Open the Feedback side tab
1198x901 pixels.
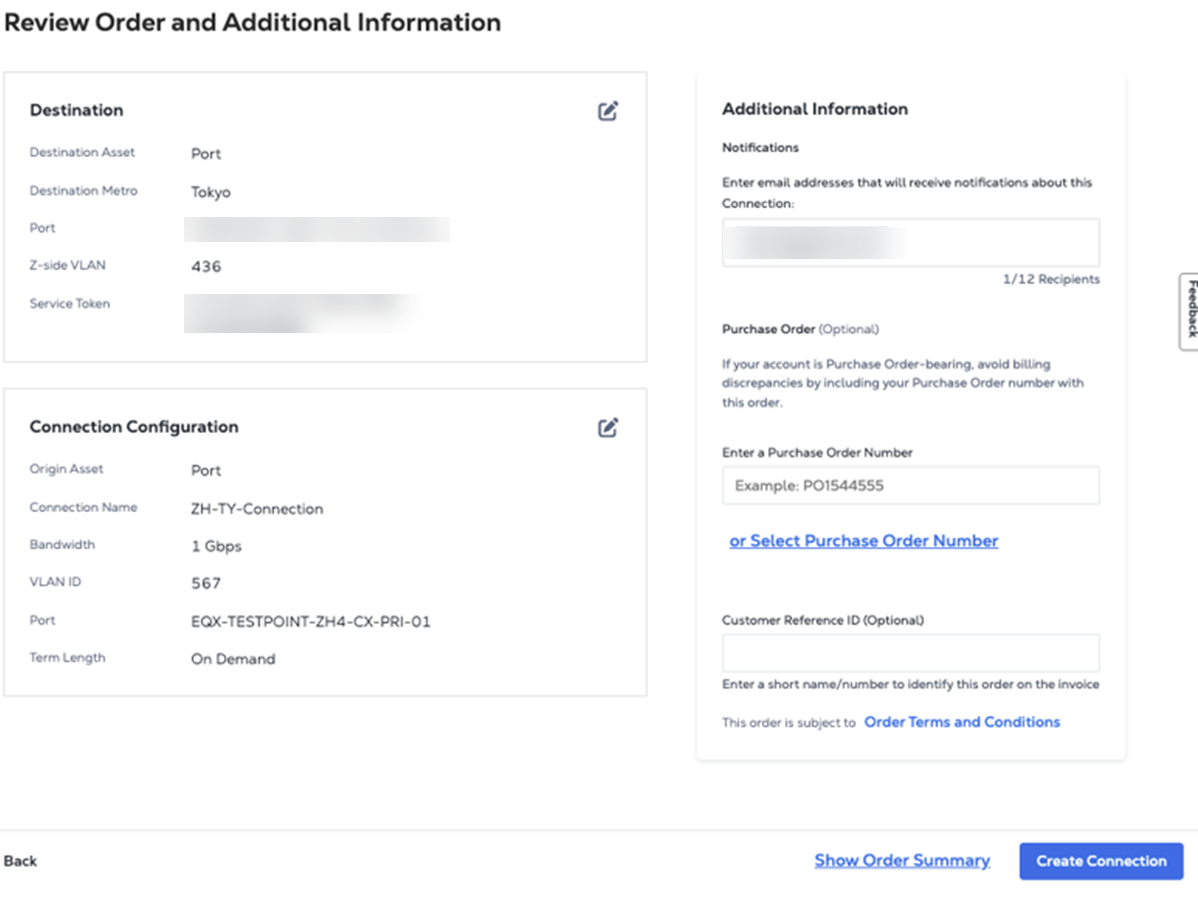pos(1189,311)
